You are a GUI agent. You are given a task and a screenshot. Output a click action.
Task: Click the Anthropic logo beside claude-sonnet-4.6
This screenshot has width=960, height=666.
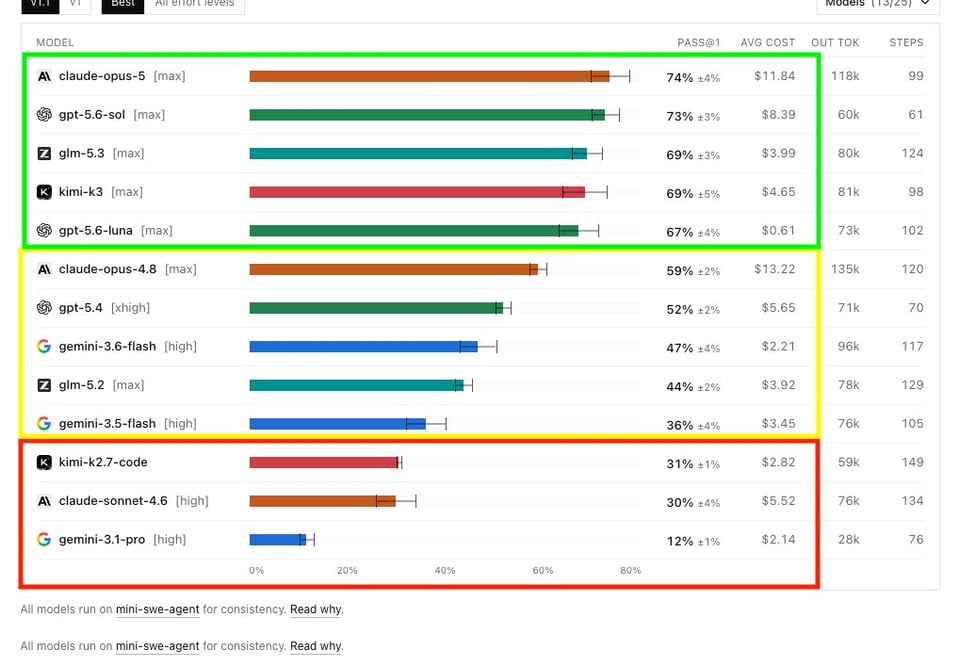tap(44, 501)
